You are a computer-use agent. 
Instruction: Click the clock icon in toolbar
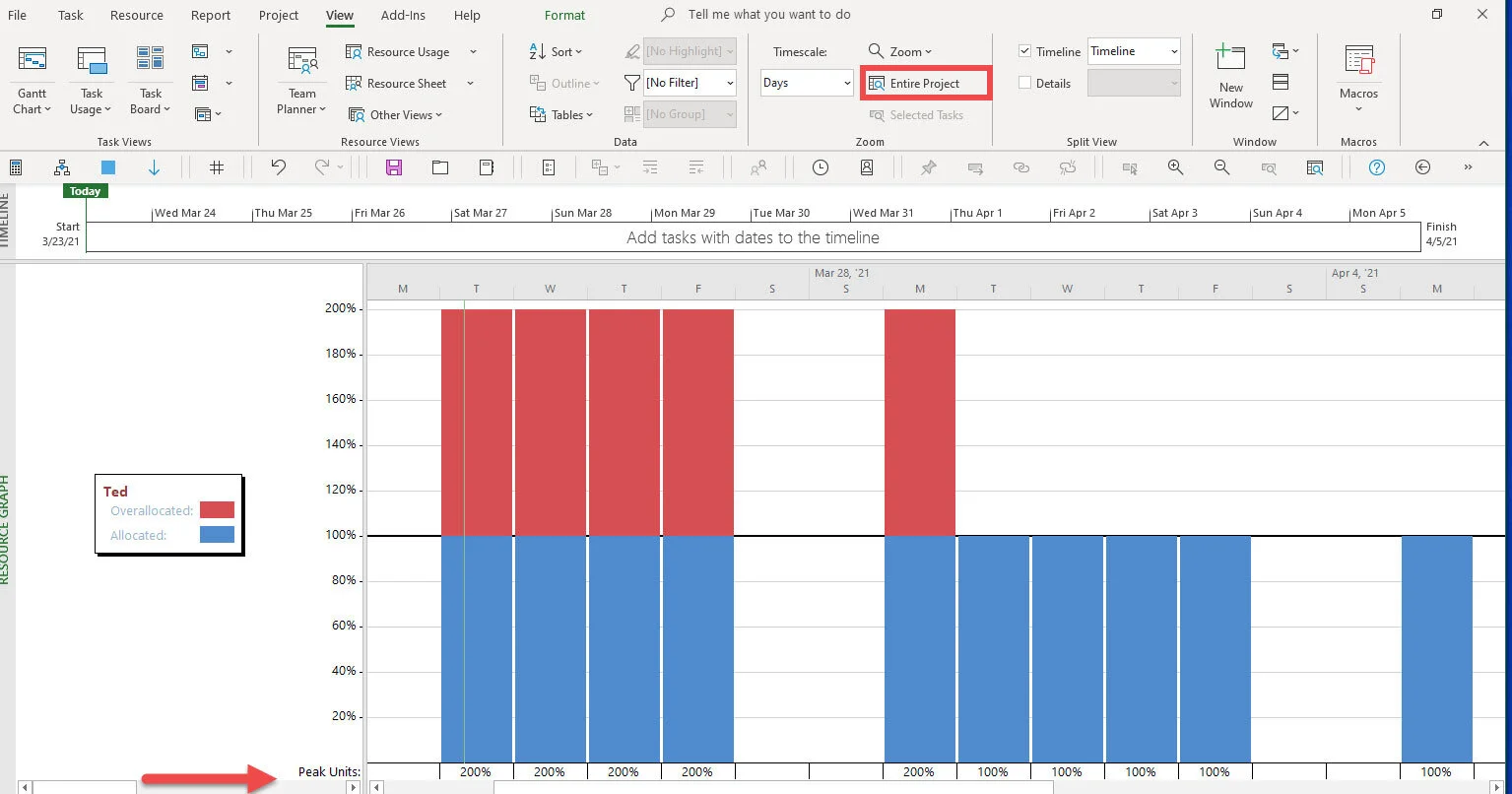[x=821, y=167]
